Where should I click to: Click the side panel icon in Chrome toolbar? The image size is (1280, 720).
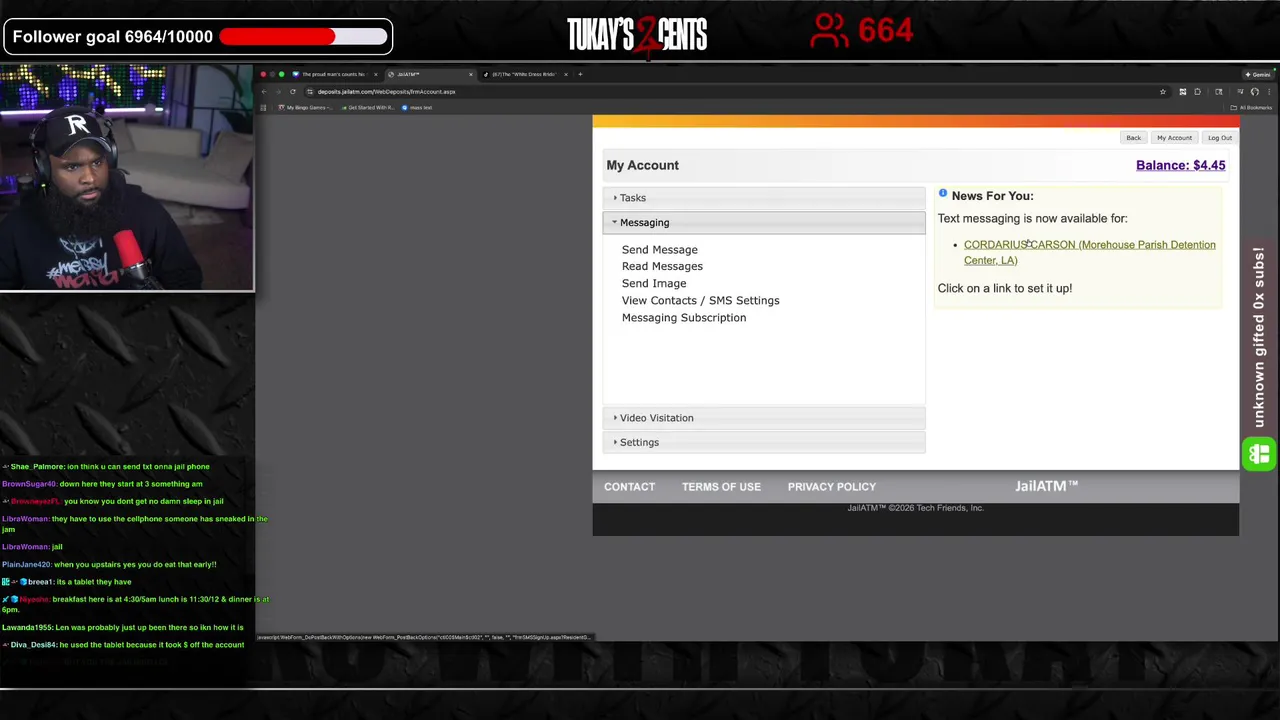(x=1218, y=92)
